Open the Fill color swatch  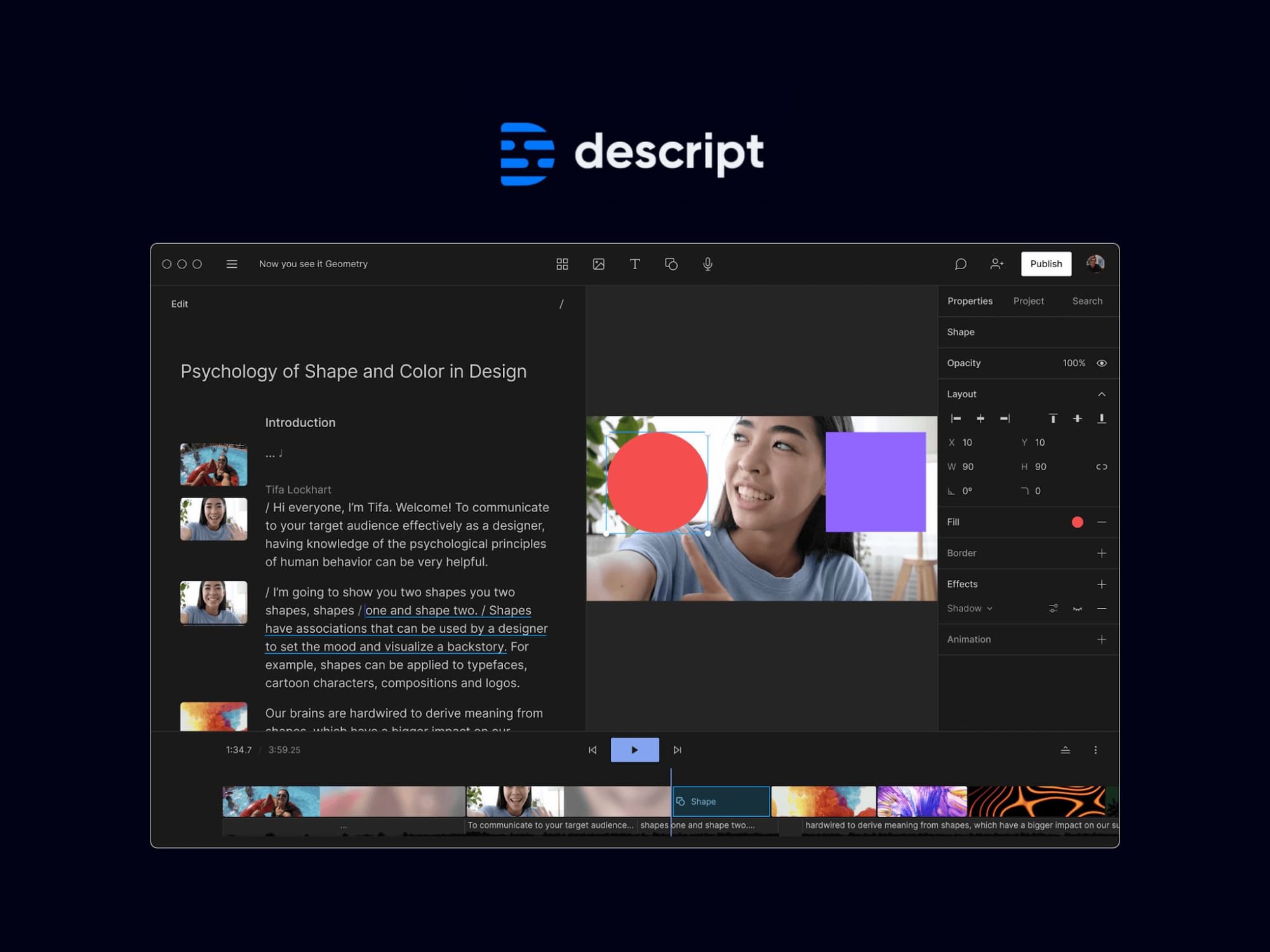click(1078, 522)
